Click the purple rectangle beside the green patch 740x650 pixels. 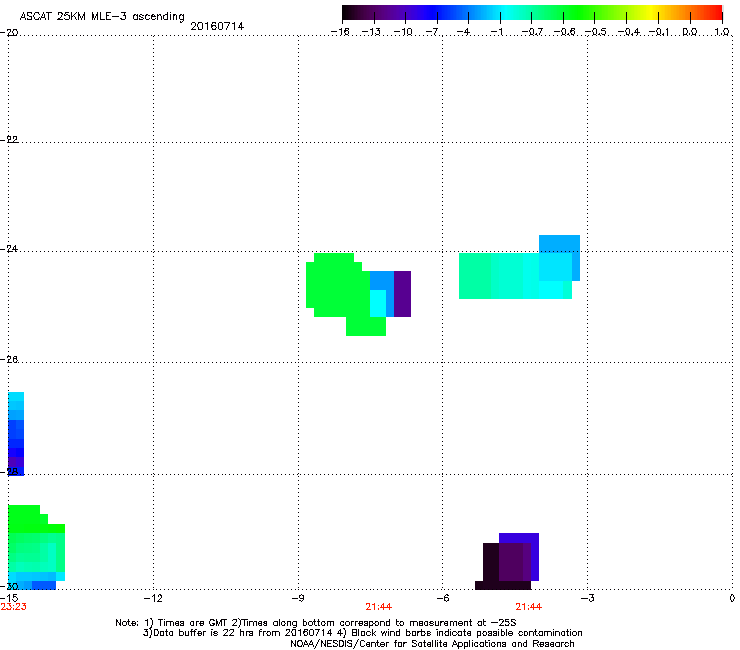coord(403,294)
